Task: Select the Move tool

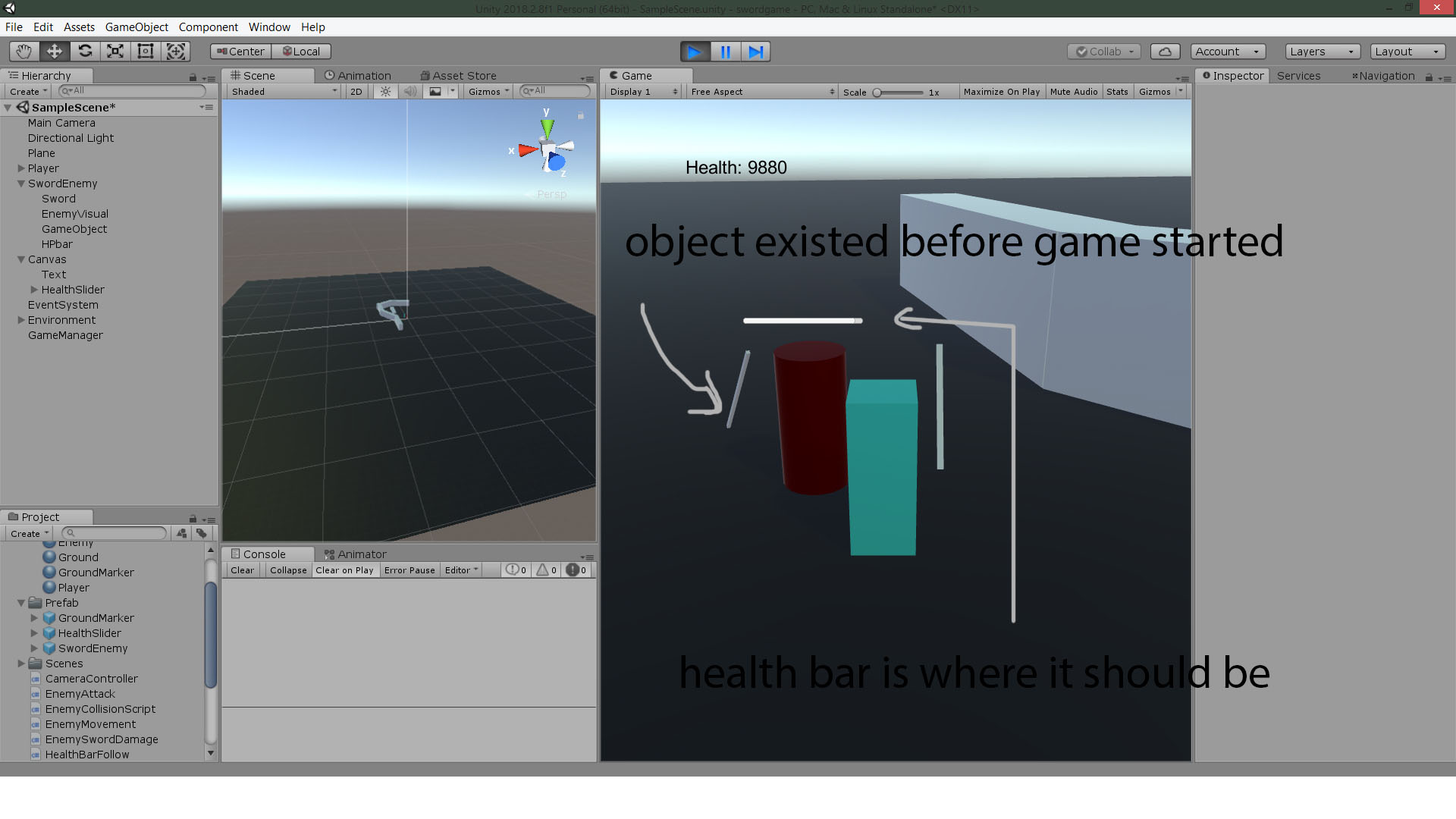Action: tap(55, 52)
